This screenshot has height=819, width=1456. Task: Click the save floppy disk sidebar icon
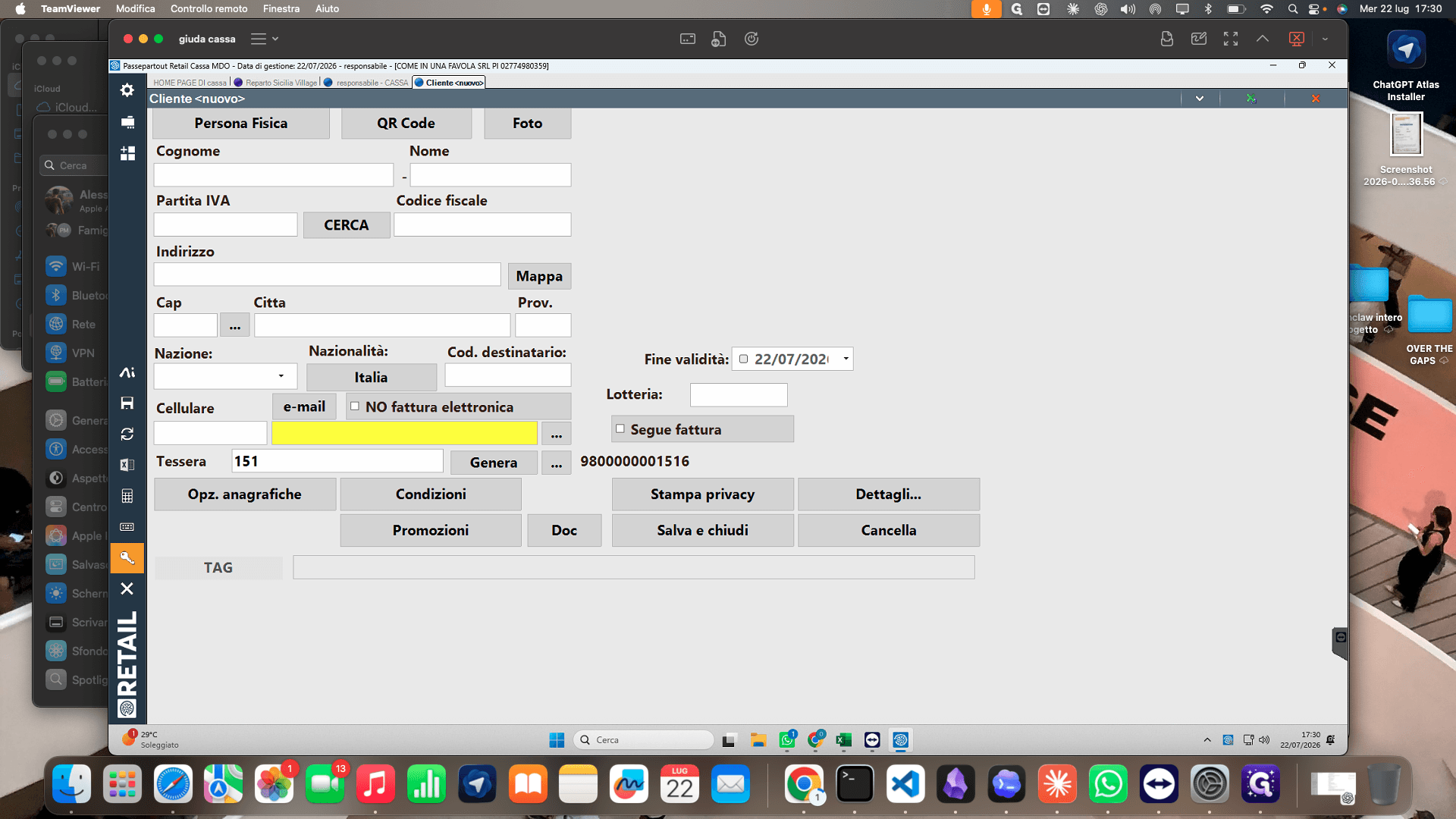(127, 403)
